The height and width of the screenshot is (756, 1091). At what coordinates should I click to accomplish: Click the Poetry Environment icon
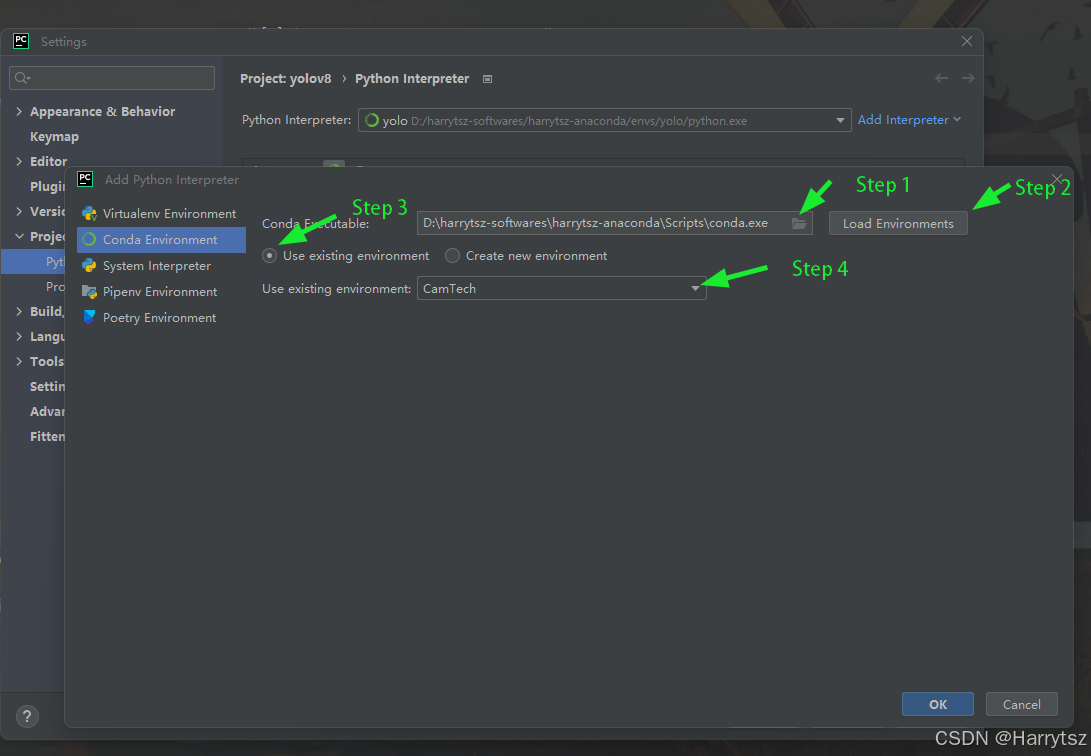(x=89, y=317)
